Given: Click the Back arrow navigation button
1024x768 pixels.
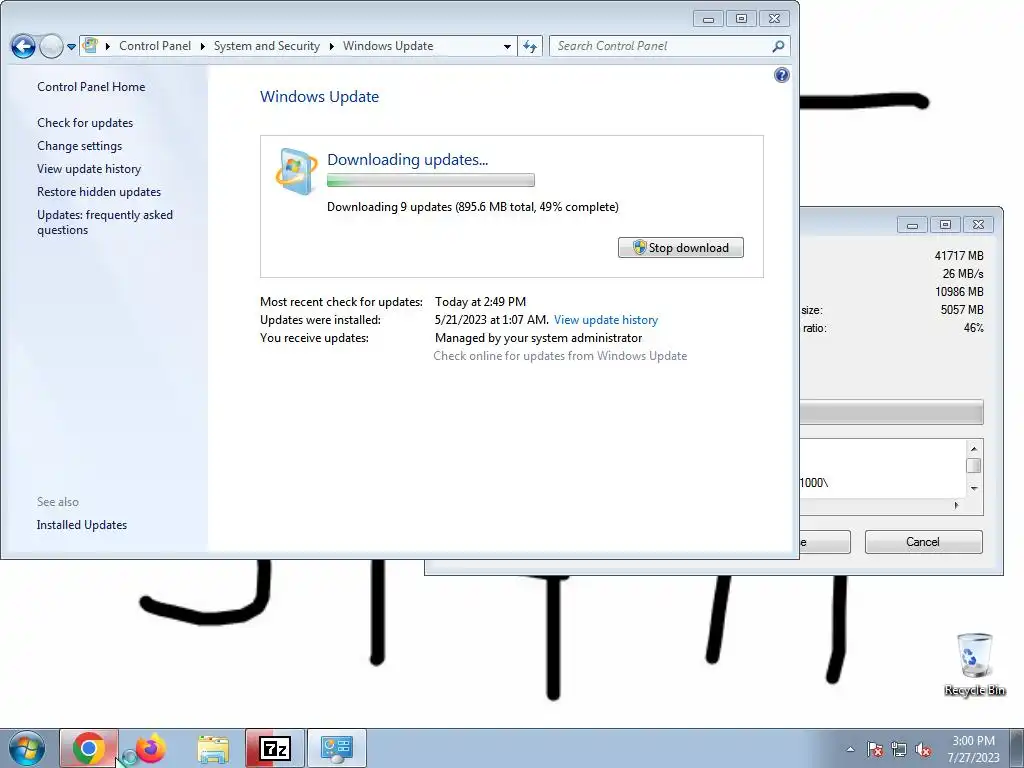Looking at the screenshot, I should pos(23,46).
